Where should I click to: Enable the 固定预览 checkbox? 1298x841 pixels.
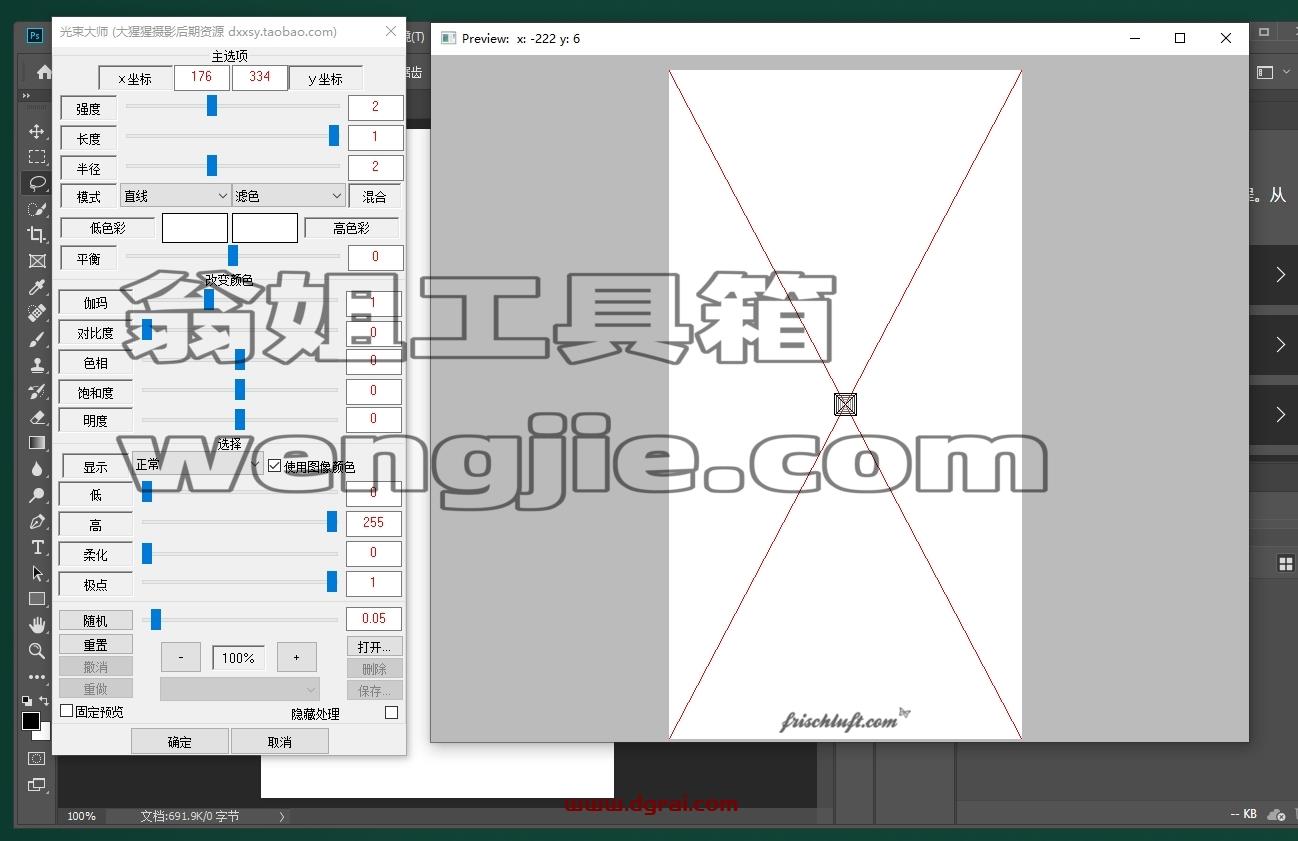67,711
